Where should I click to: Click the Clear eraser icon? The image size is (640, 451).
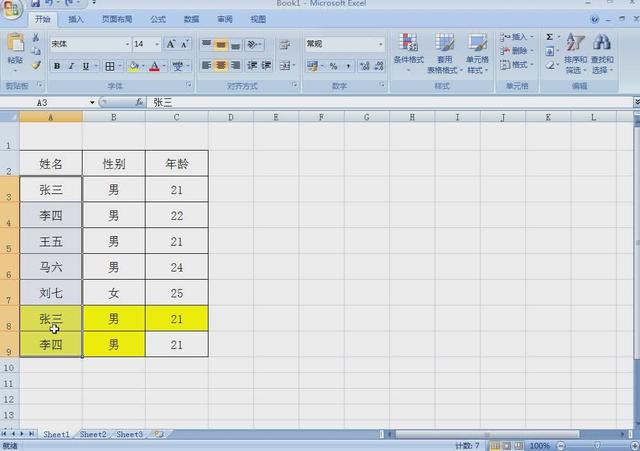pyautogui.click(x=550, y=65)
